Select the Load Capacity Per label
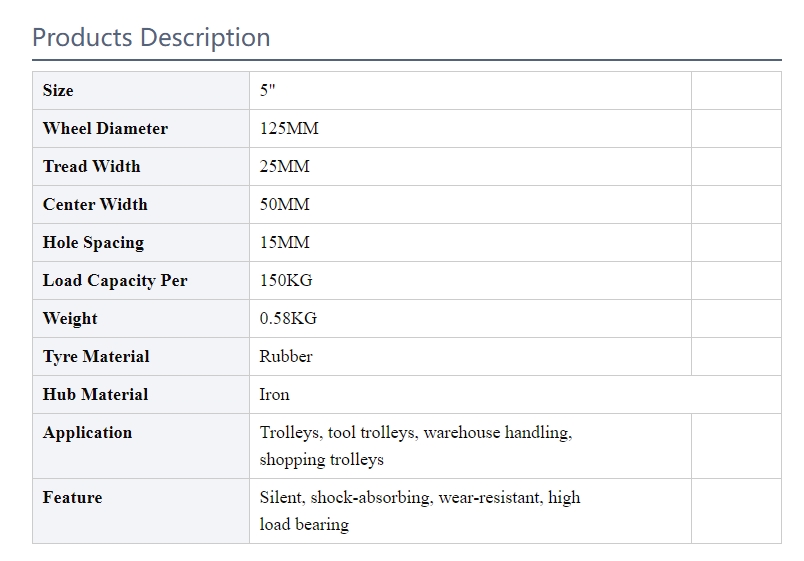This screenshot has width=804, height=561. coord(115,280)
